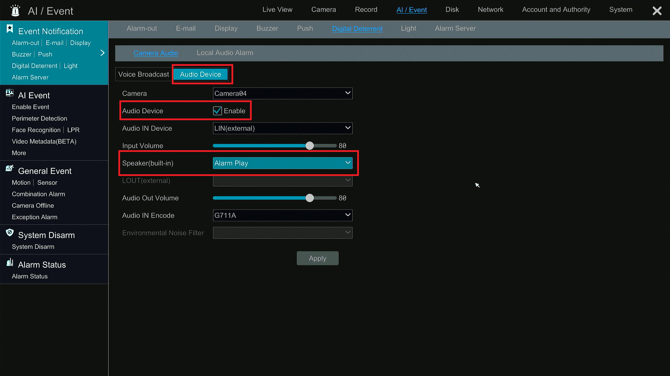Open the Camera Audio sub-tab

156,53
